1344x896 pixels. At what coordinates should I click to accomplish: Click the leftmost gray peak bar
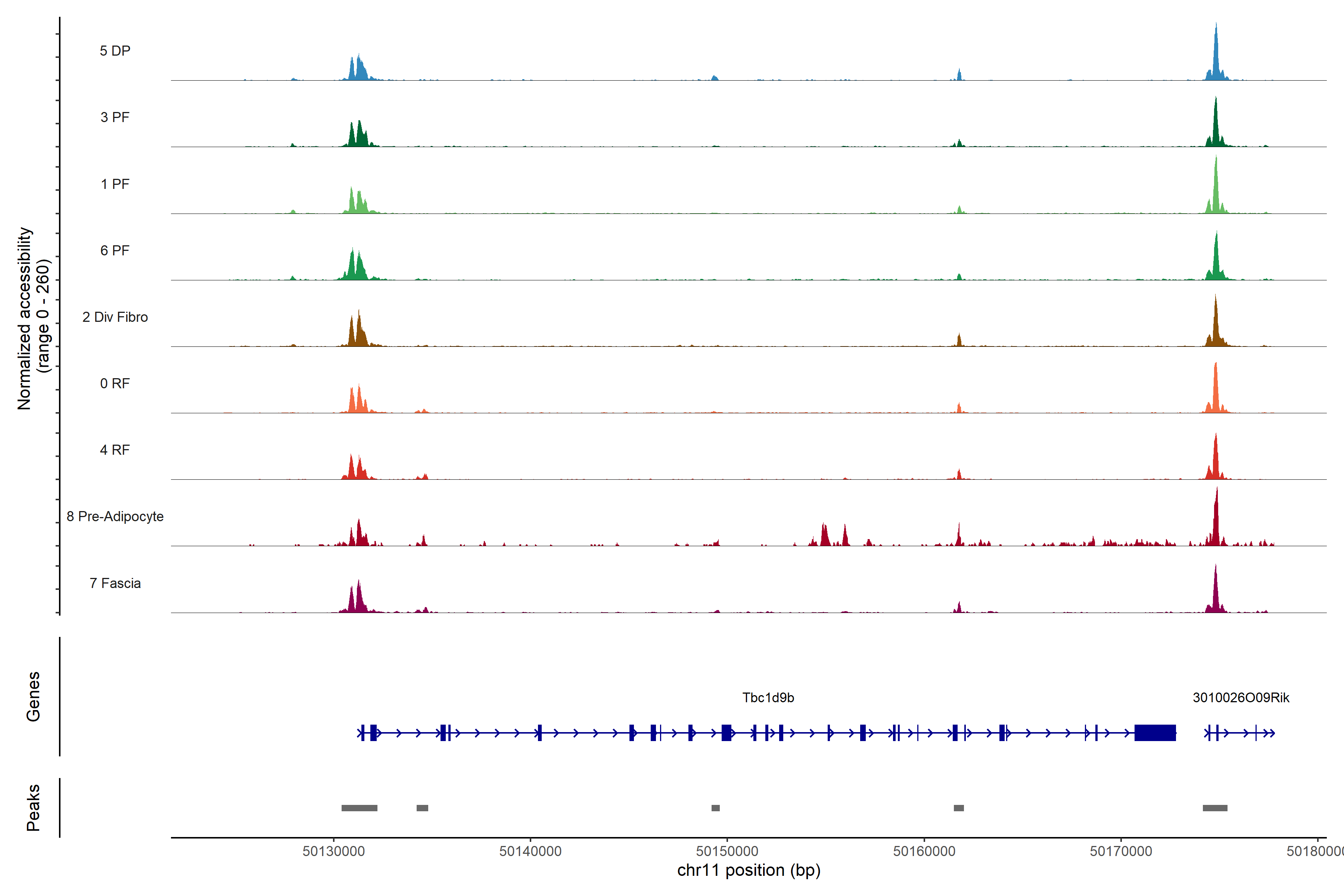pos(359,808)
